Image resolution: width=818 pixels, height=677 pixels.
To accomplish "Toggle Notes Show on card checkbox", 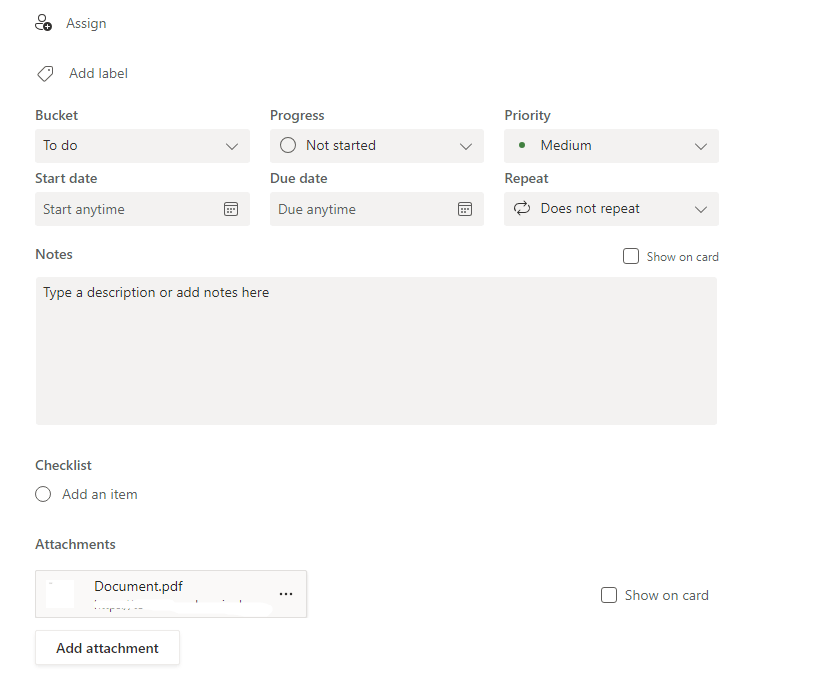I will pyautogui.click(x=631, y=256).
